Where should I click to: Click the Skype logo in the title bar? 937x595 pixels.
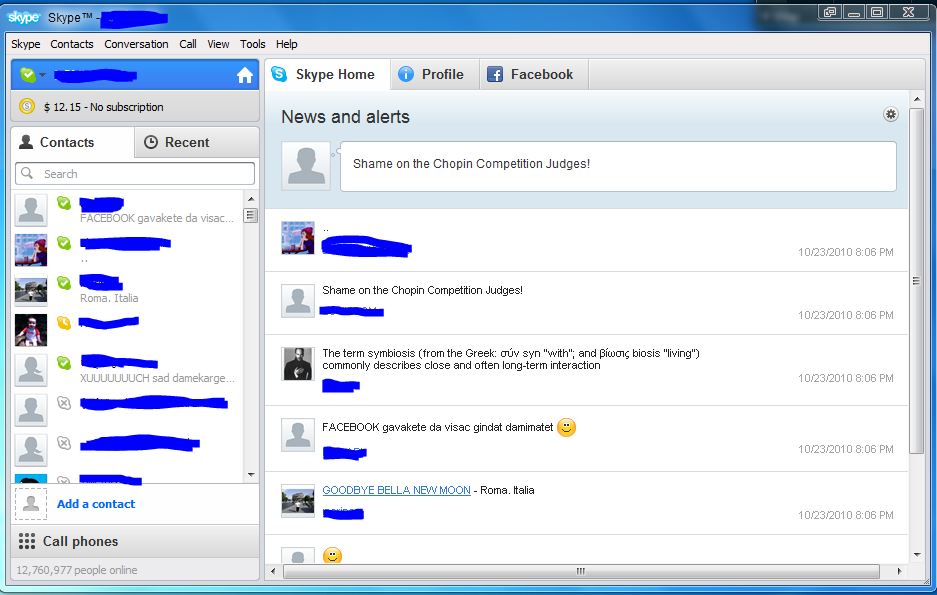click(24, 17)
